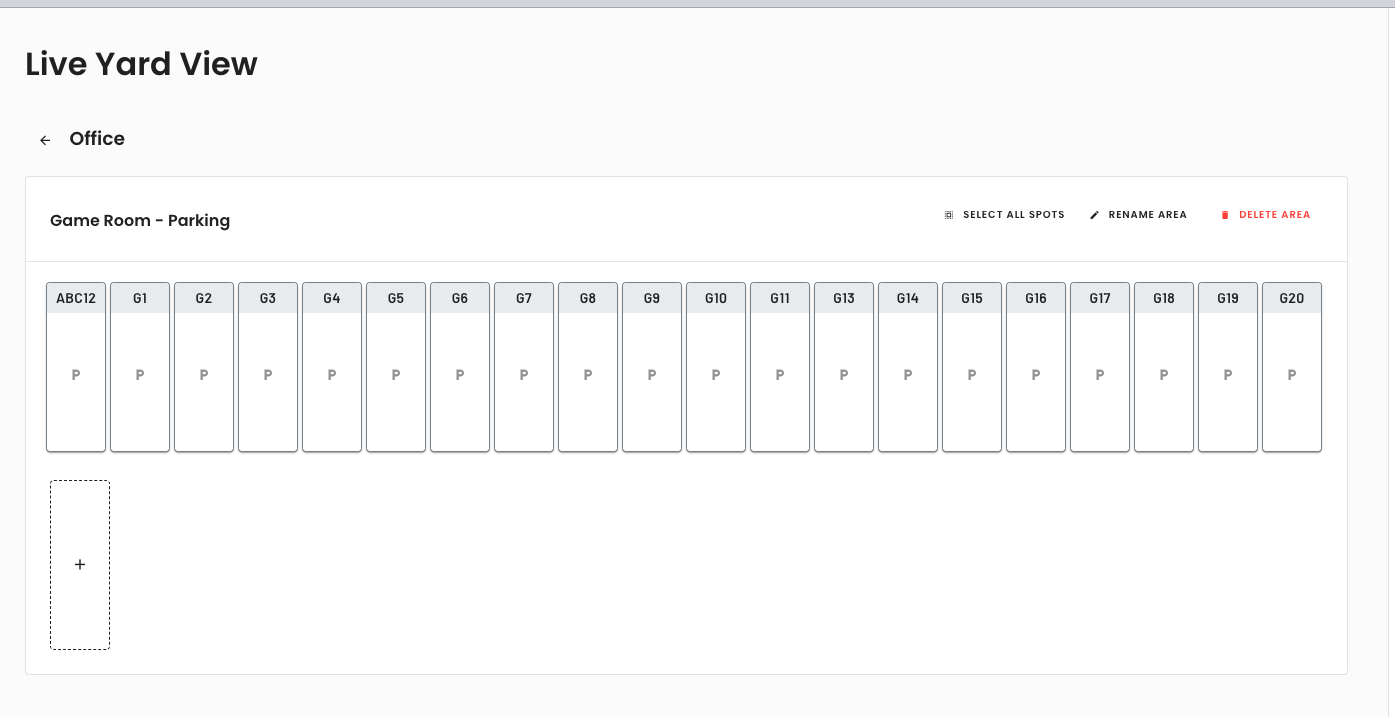Image resolution: width=1395 pixels, height=717 pixels.
Task: Click the red Delete Area trash icon
Action: [1225, 215]
